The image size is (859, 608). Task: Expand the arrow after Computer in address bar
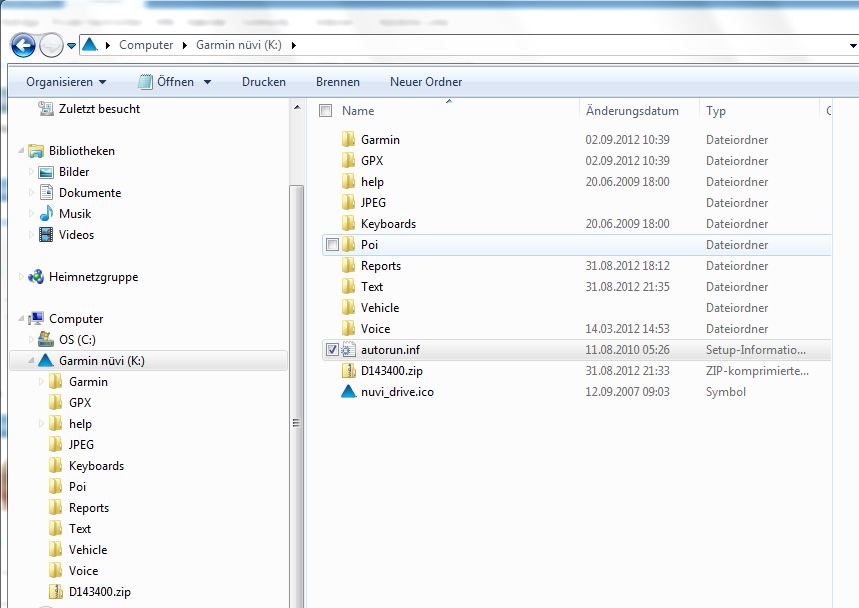click(x=185, y=45)
